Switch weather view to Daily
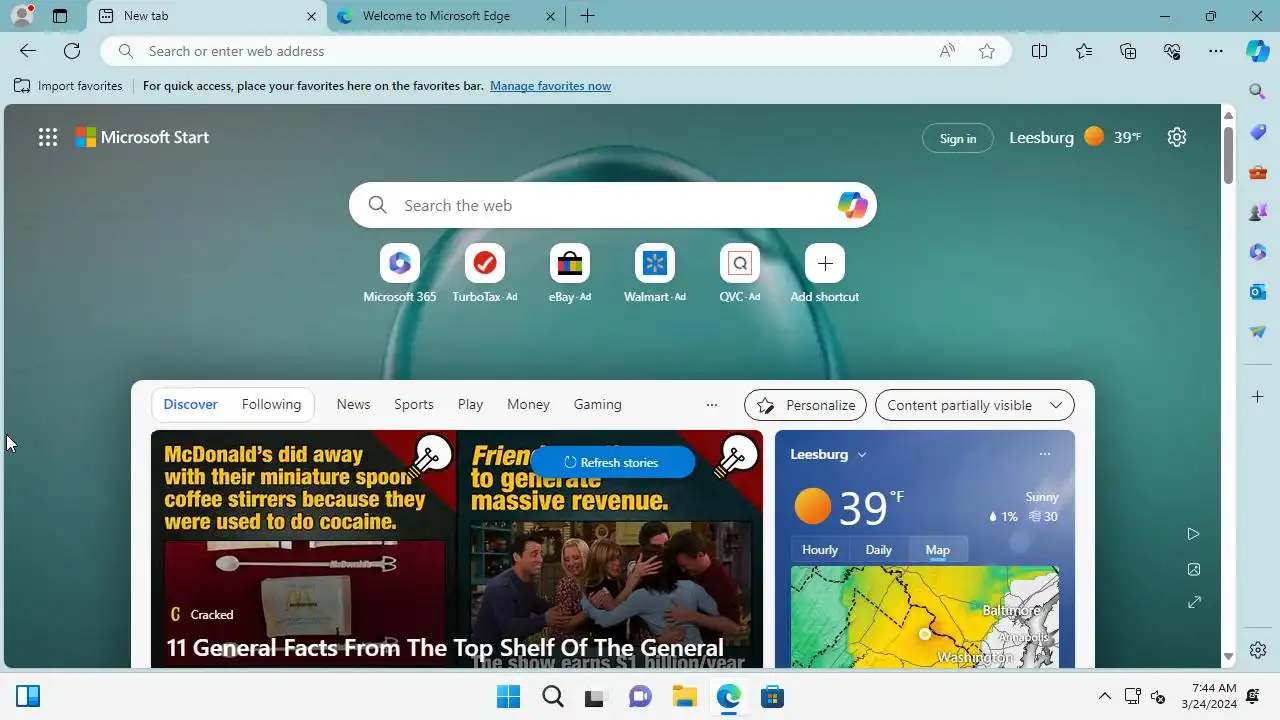 878,550
